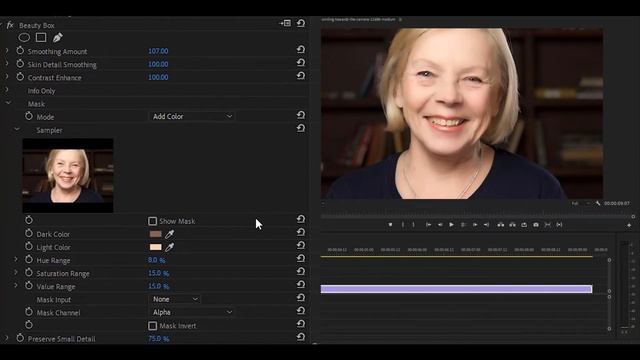This screenshot has height=360, width=640.
Task: Expand the Saturation Range property
Action: pyautogui.click(x=16, y=273)
